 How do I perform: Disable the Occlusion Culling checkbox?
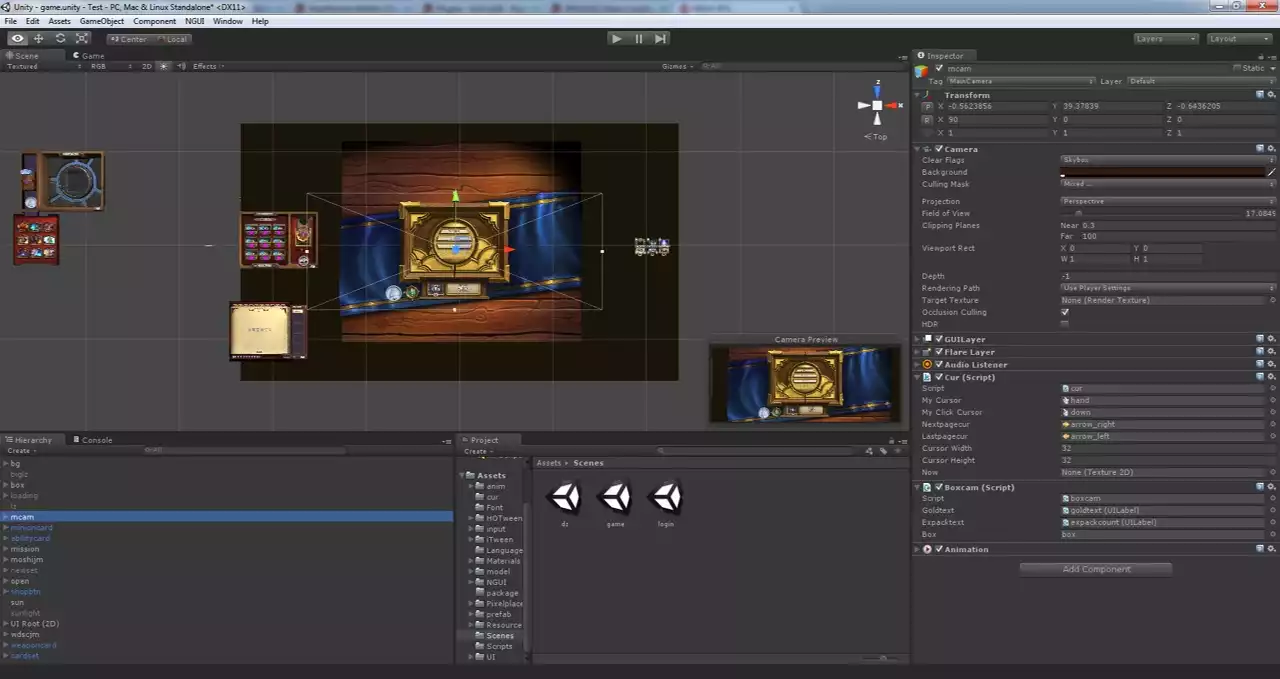click(1065, 312)
